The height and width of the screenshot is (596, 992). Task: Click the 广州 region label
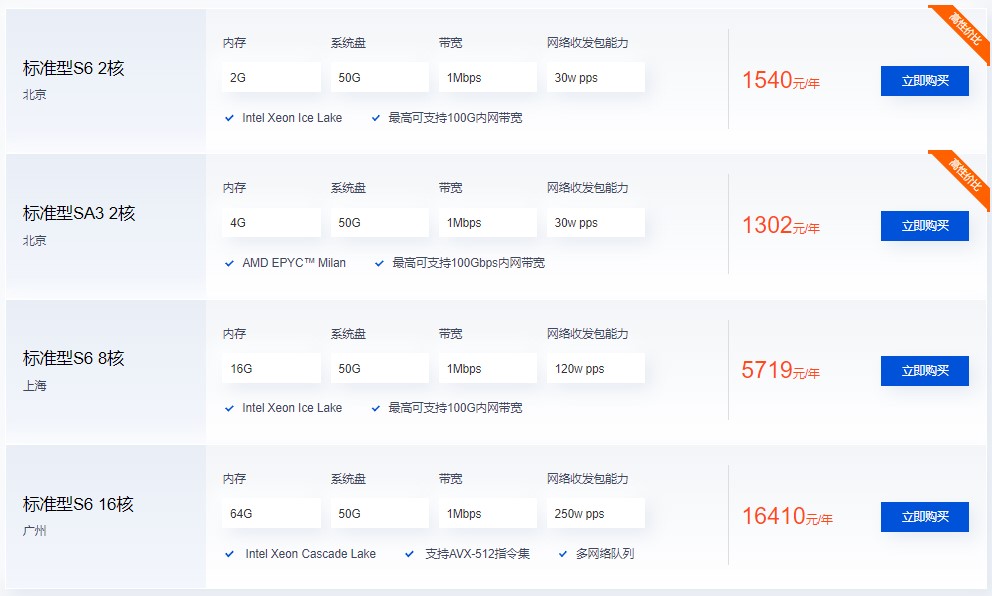[x=35, y=530]
